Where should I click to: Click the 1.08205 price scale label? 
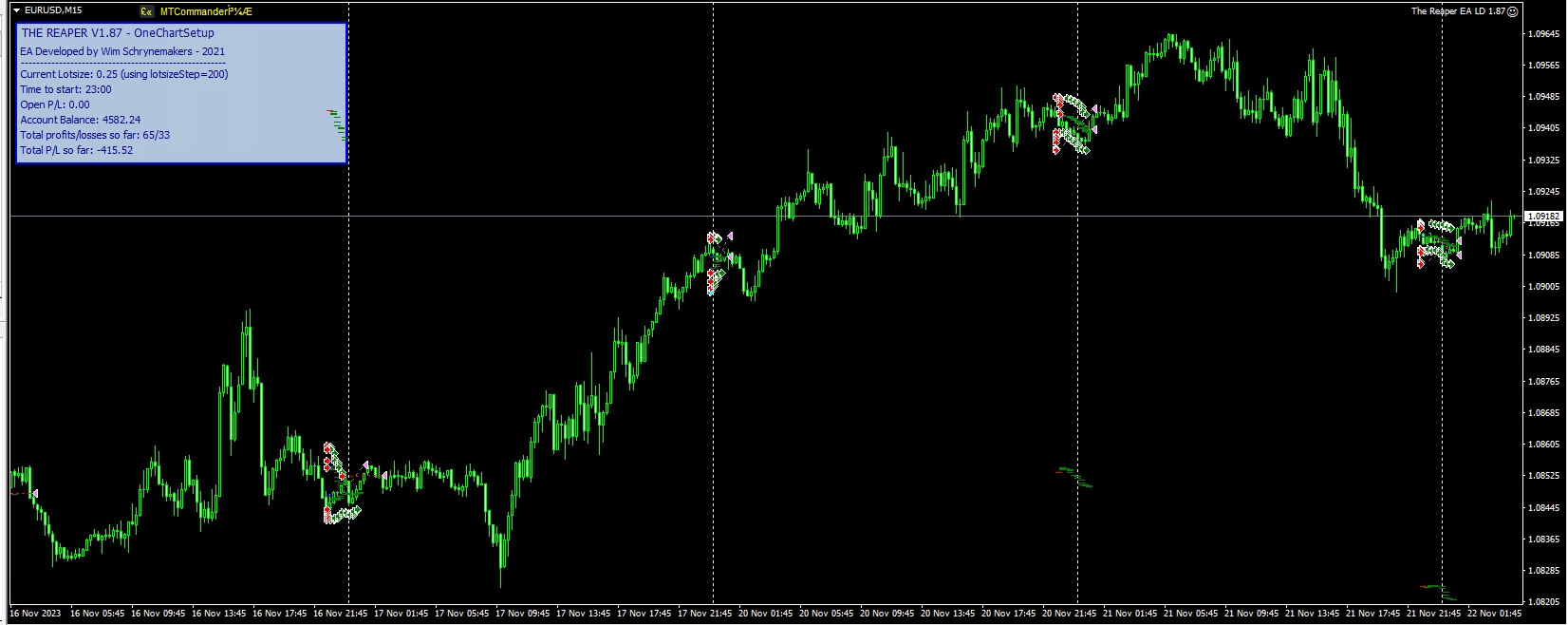click(1543, 601)
